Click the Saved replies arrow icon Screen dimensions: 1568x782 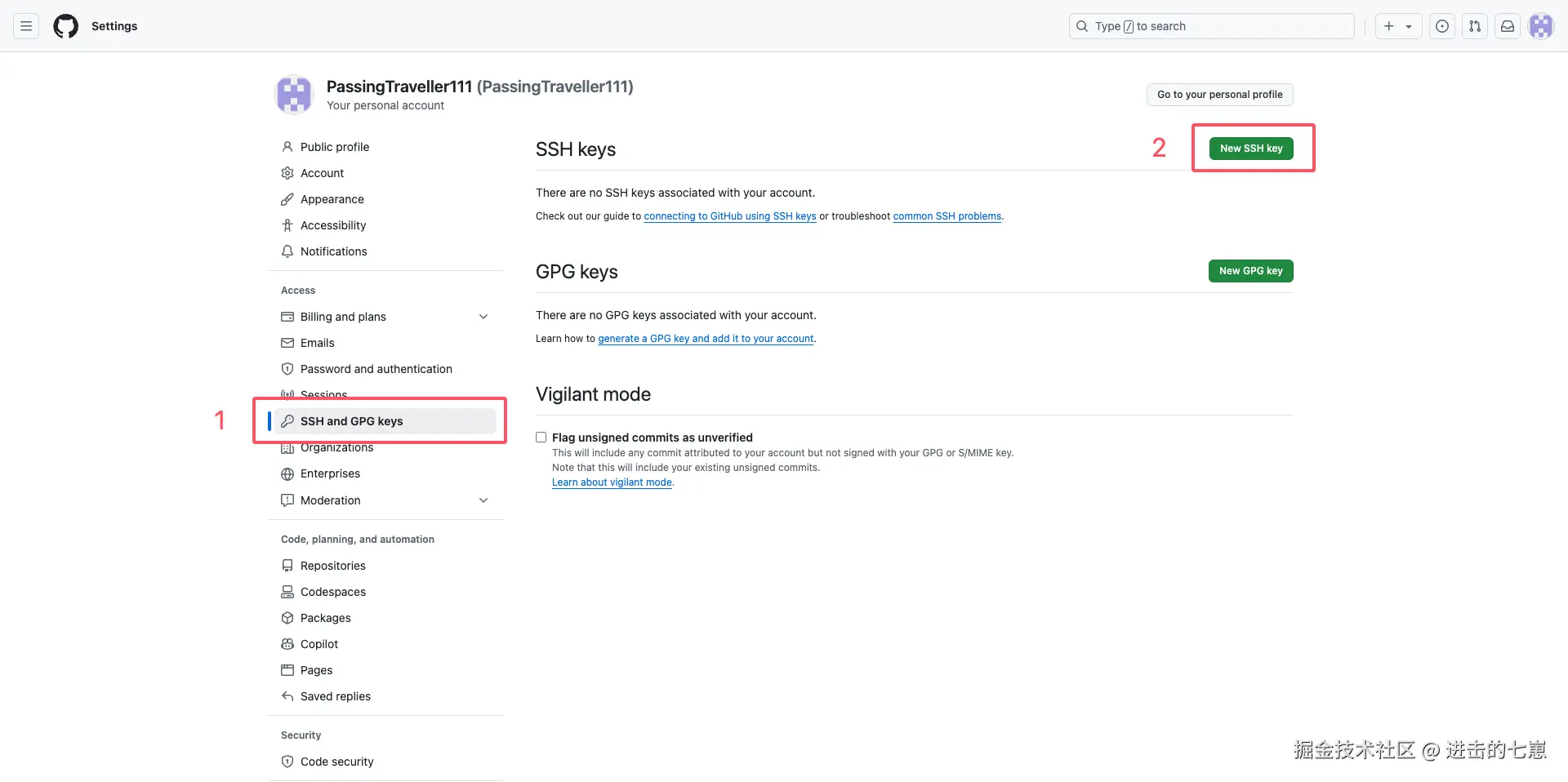click(x=287, y=696)
